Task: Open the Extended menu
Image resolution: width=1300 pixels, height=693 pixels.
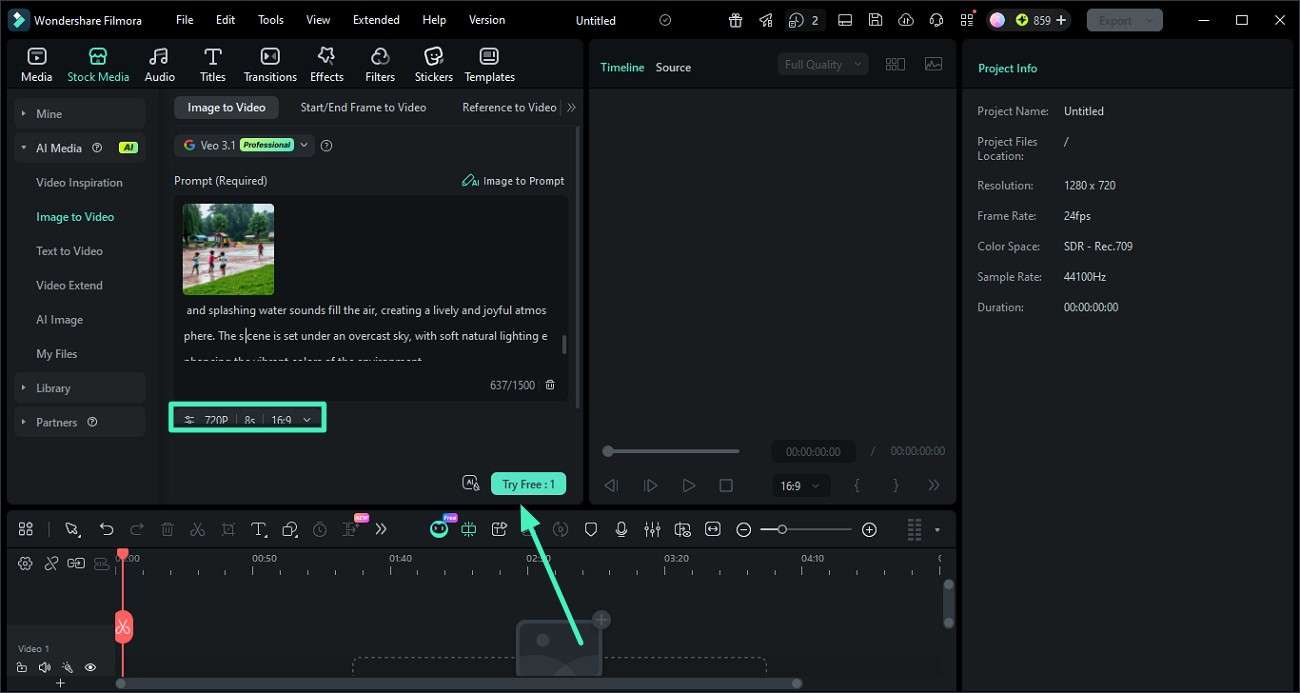Action: [376, 20]
